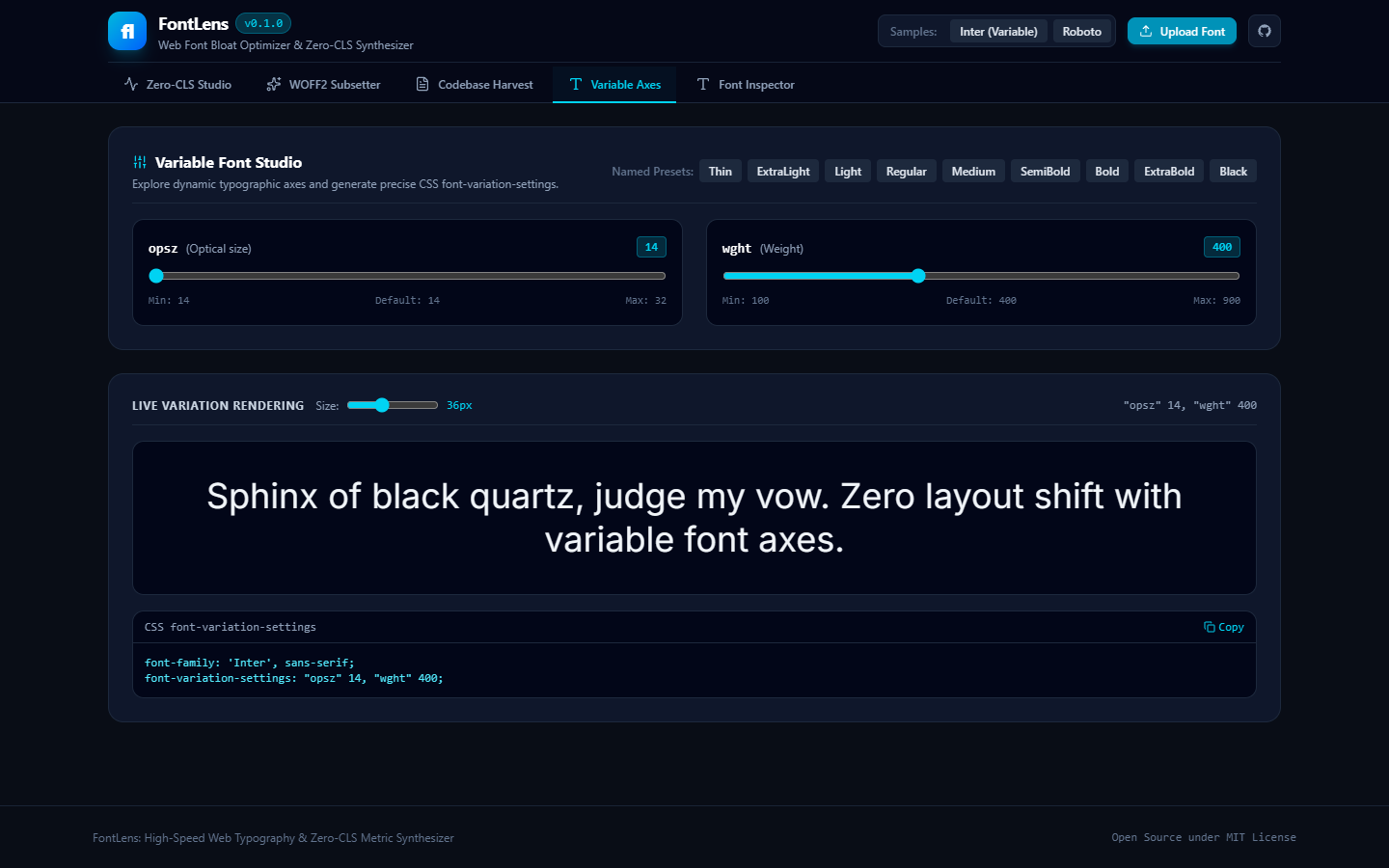Open the Zero-CLS Studio tab
This screenshot has width=1389, height=868.
click(x=177, y=85)
